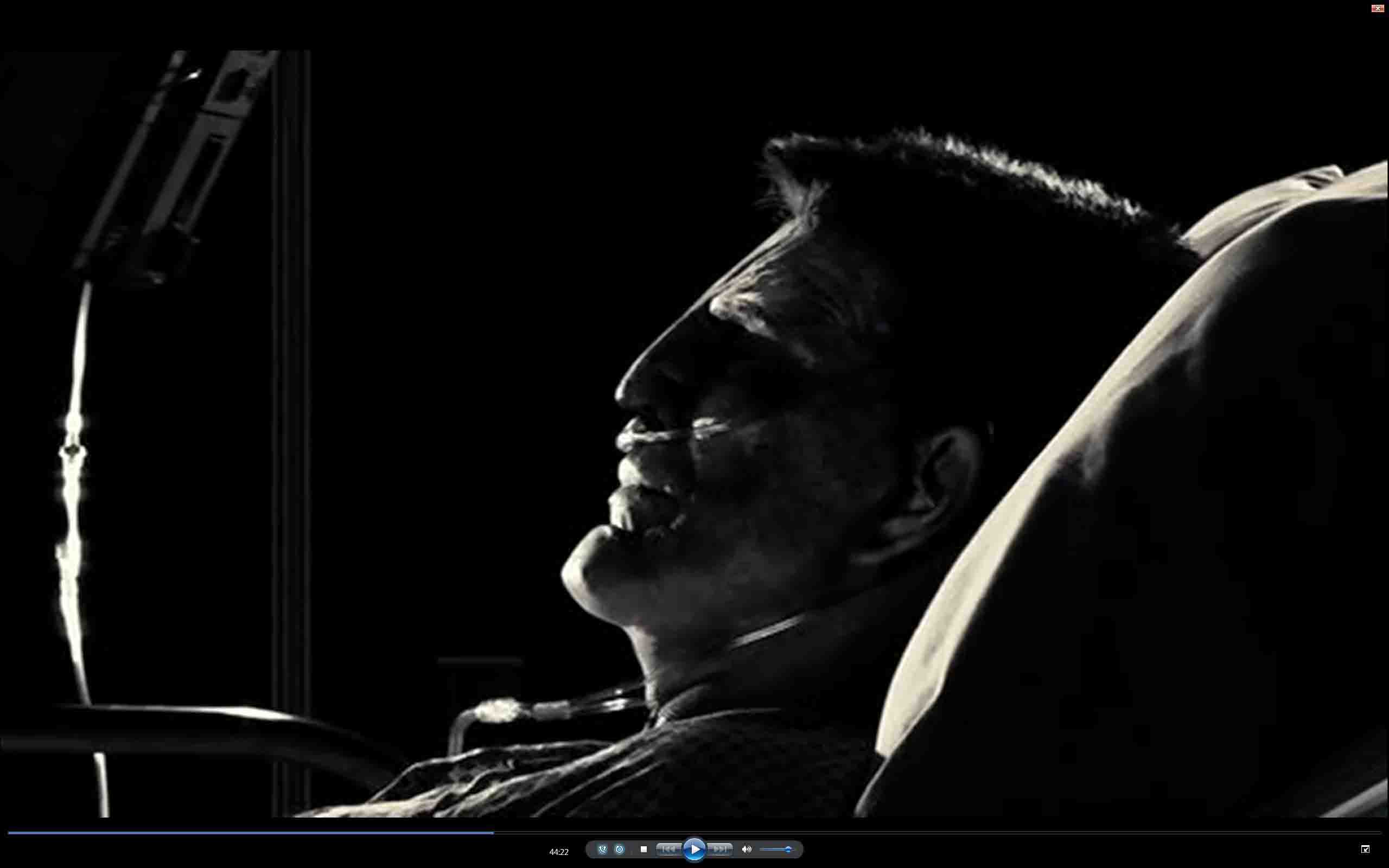Click the volume slider knob
This screenshot has width=1389, height=868.
coord(788,849)
